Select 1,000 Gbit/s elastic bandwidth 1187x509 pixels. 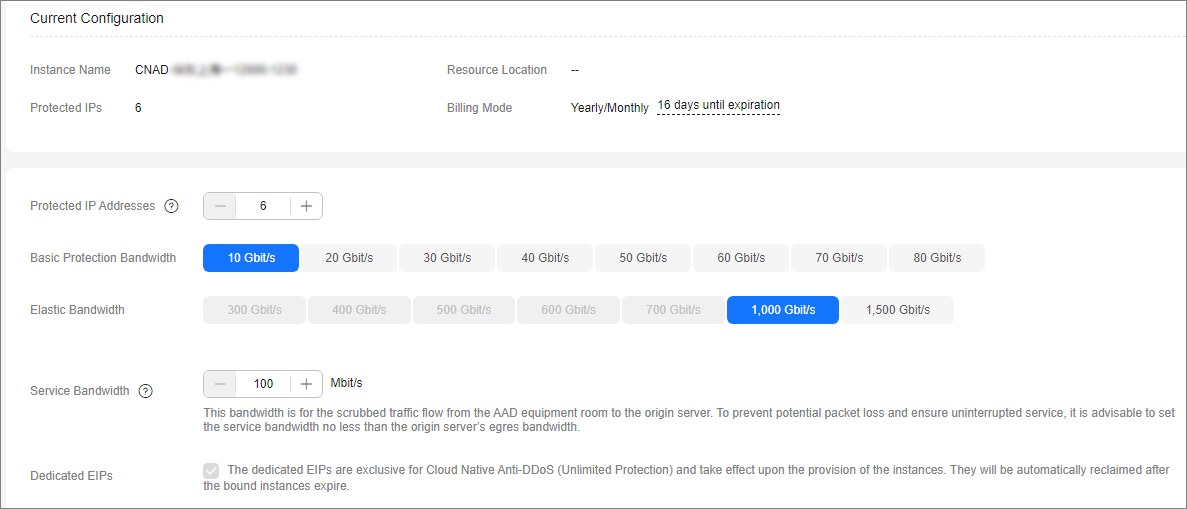[783, 310]
